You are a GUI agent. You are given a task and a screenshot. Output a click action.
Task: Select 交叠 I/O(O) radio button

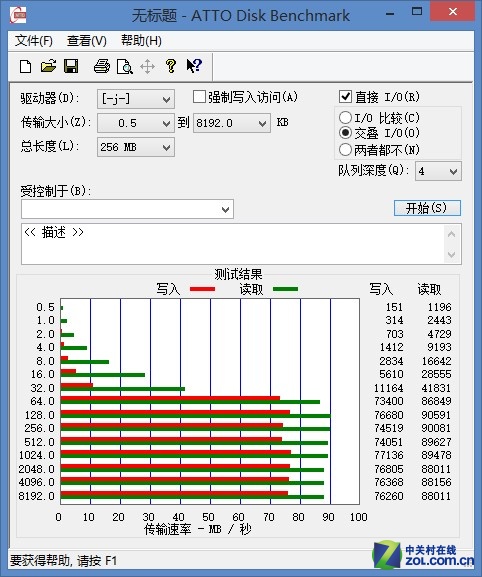click(x=345, y=132)
